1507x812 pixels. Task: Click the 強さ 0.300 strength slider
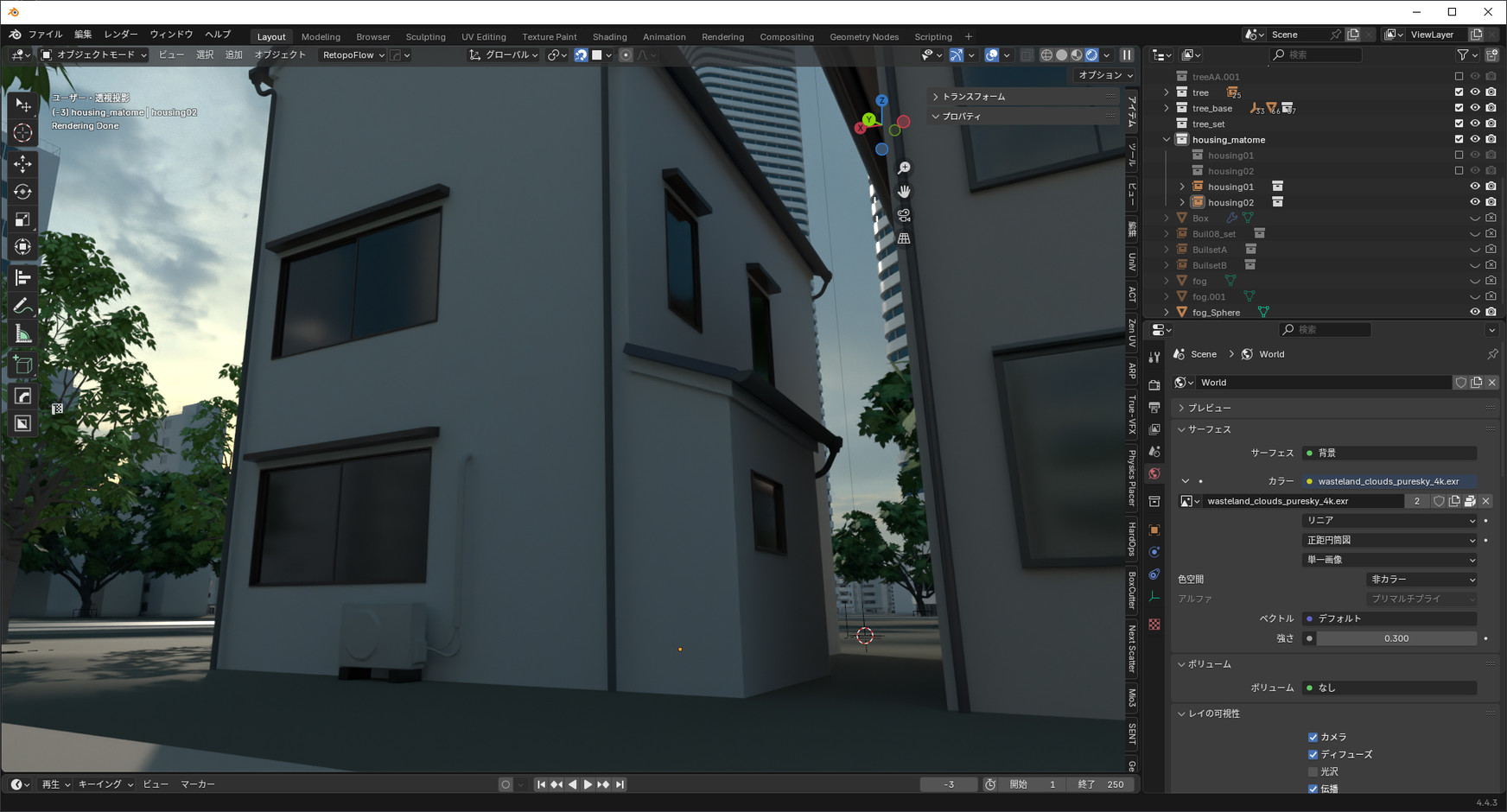click(1396, 638)
